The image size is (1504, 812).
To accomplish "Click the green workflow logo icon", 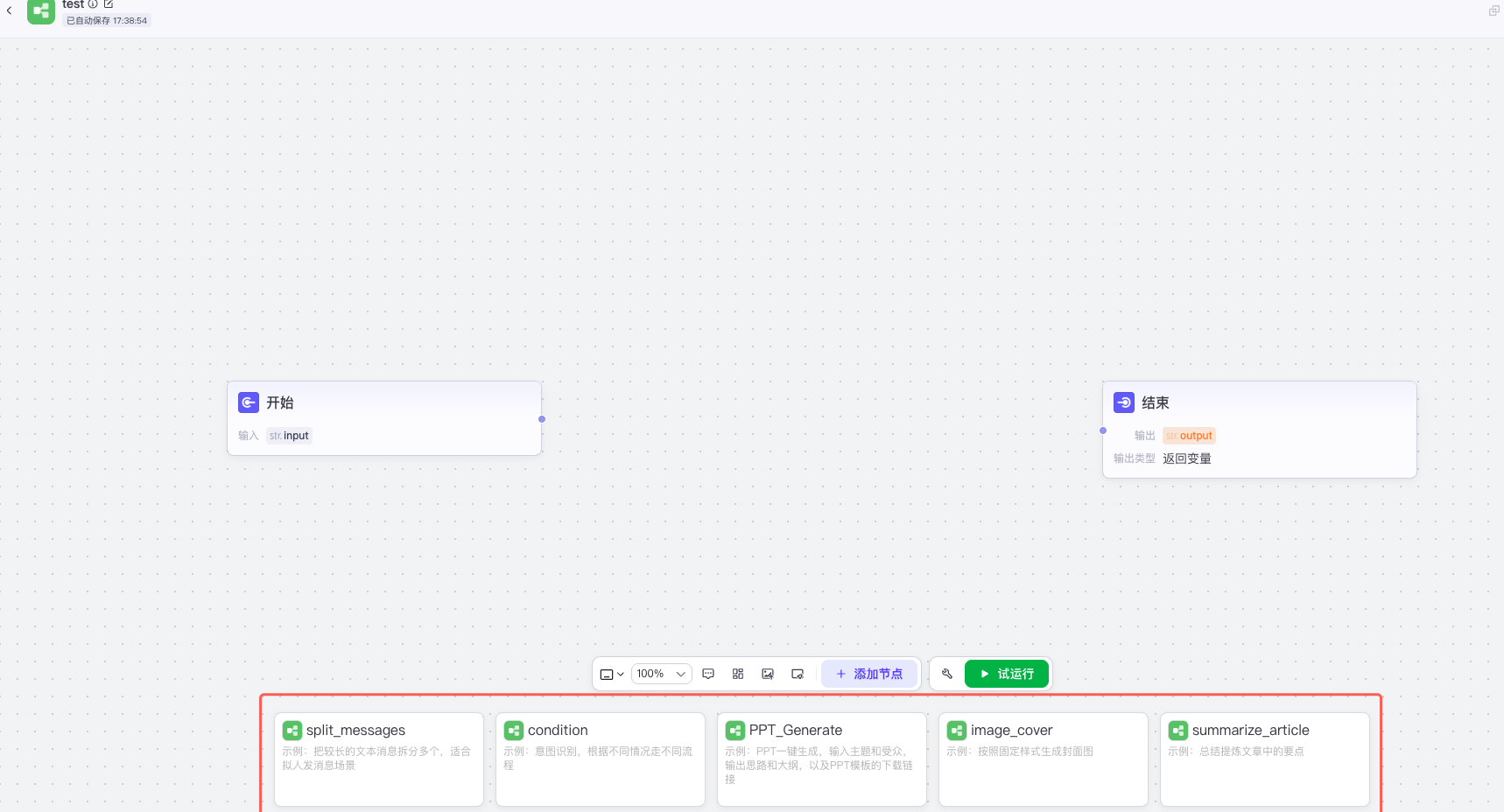I will pyautogui.click(x=41, y=10).
